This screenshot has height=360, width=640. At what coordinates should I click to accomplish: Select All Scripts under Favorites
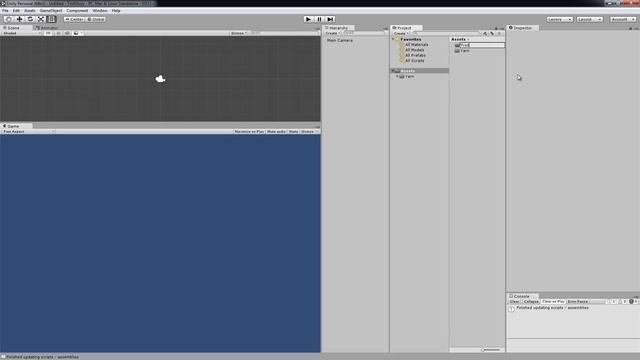(x=414, y=60)
